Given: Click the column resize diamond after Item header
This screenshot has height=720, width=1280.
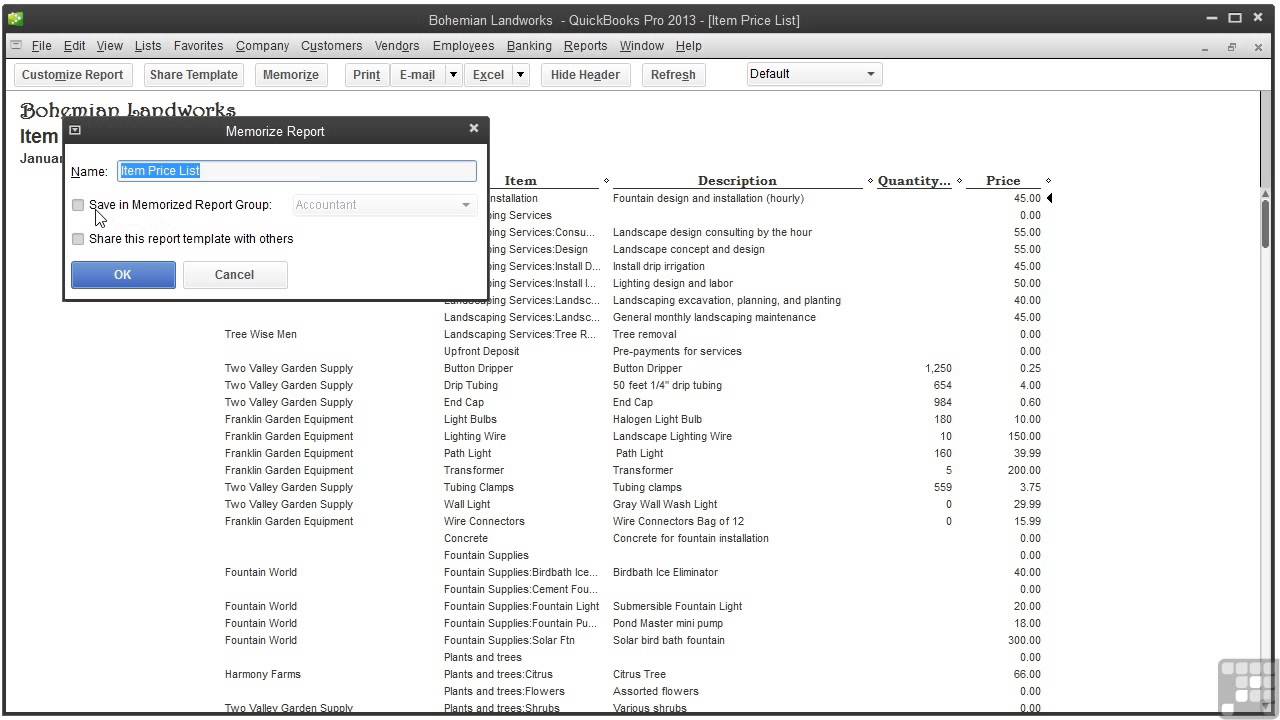Looking at the screenshot, I should pyautogui.click(x=606, y=181).
